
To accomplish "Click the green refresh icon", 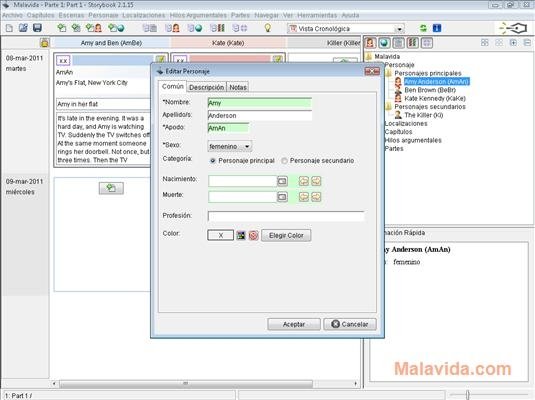I will pyautogui.click(x=423, y=28).
